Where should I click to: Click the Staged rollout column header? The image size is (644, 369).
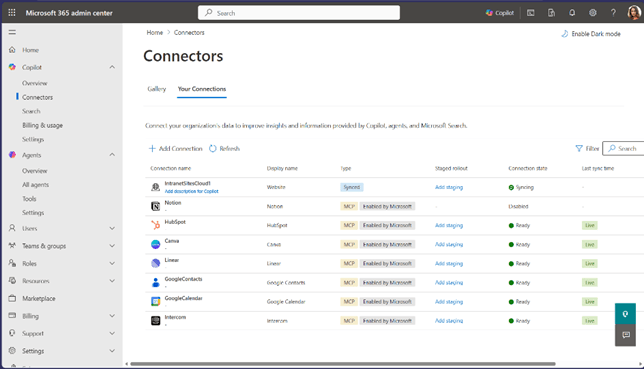point(451,168)
